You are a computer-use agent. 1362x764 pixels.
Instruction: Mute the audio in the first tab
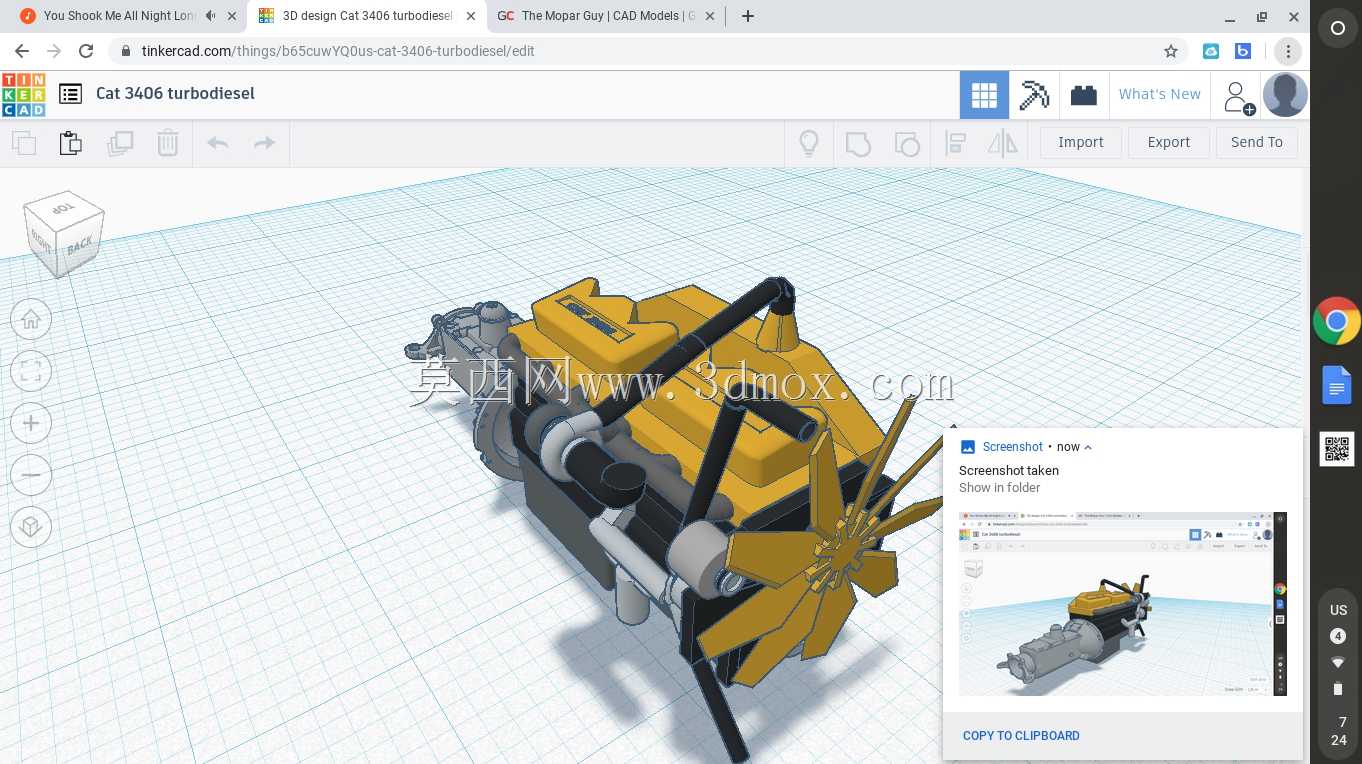[210, 16]
